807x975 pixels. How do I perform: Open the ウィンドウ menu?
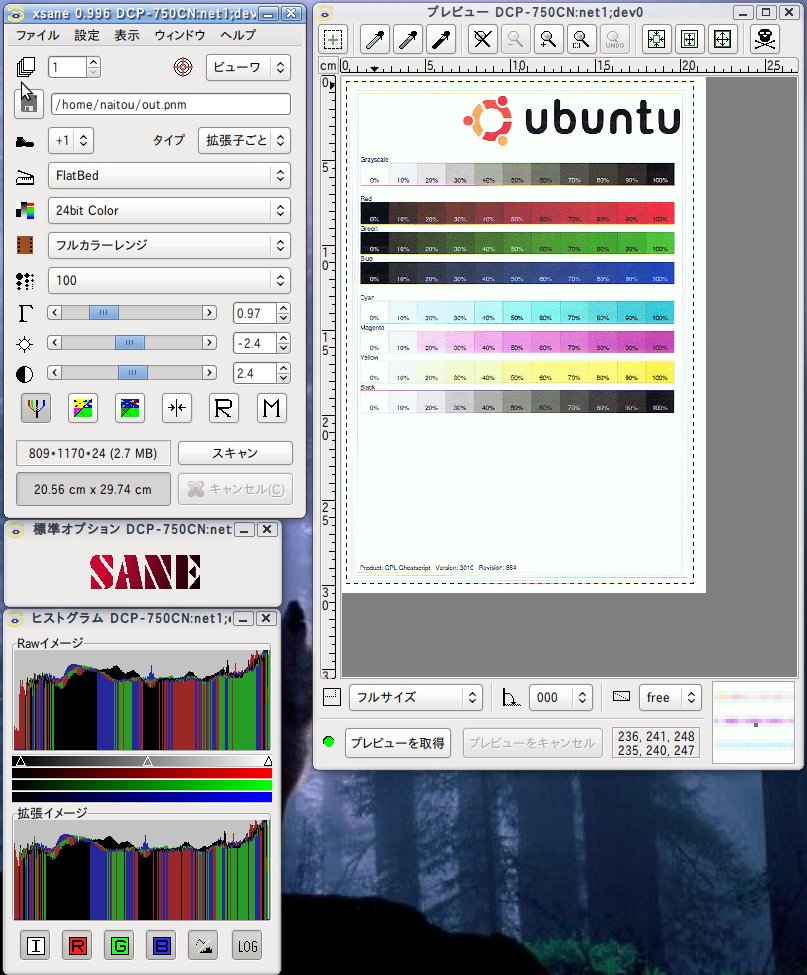[x=180, y=35]
